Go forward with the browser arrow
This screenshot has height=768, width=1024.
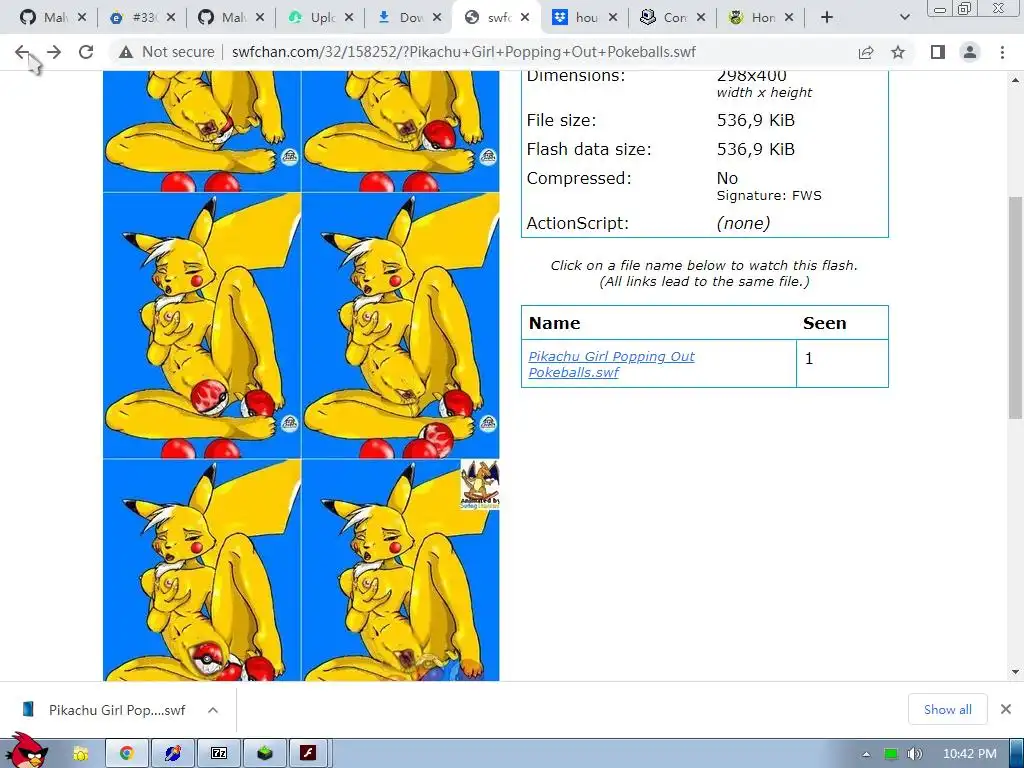pos(54,52)
